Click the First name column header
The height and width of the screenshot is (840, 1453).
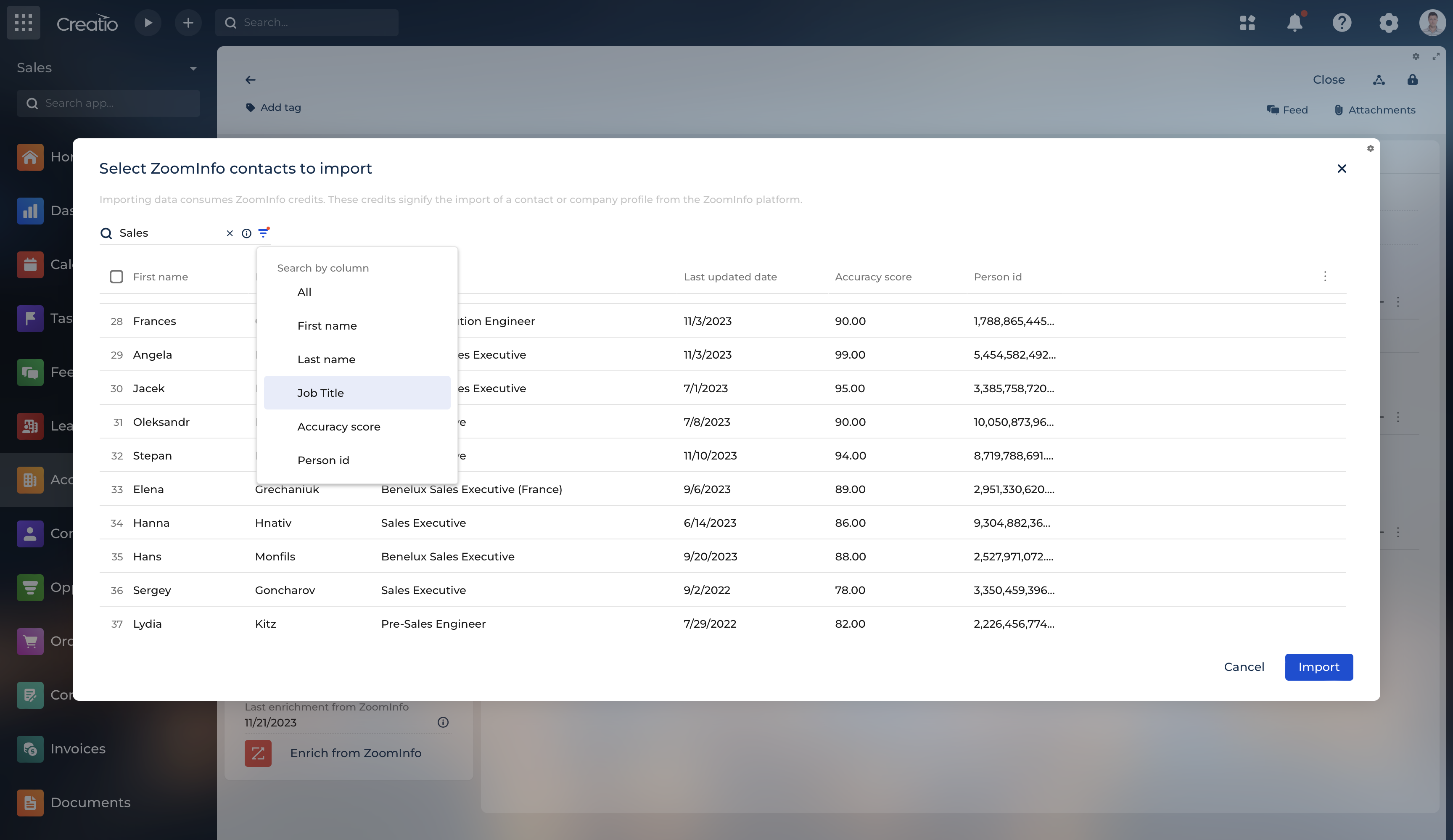[160, 277]
